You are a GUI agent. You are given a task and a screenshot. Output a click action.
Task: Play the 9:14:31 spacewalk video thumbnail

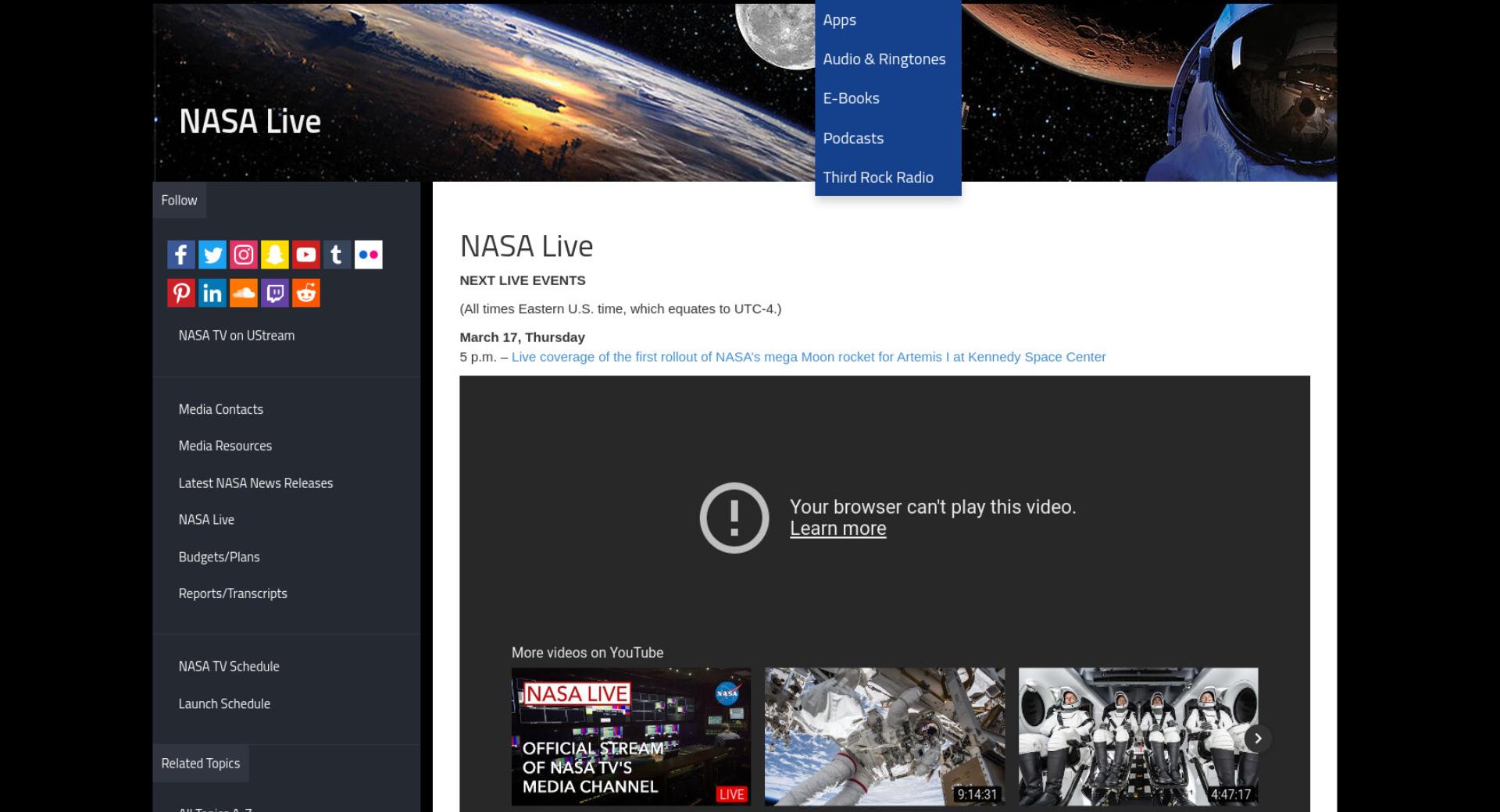[x=884, y=736]
